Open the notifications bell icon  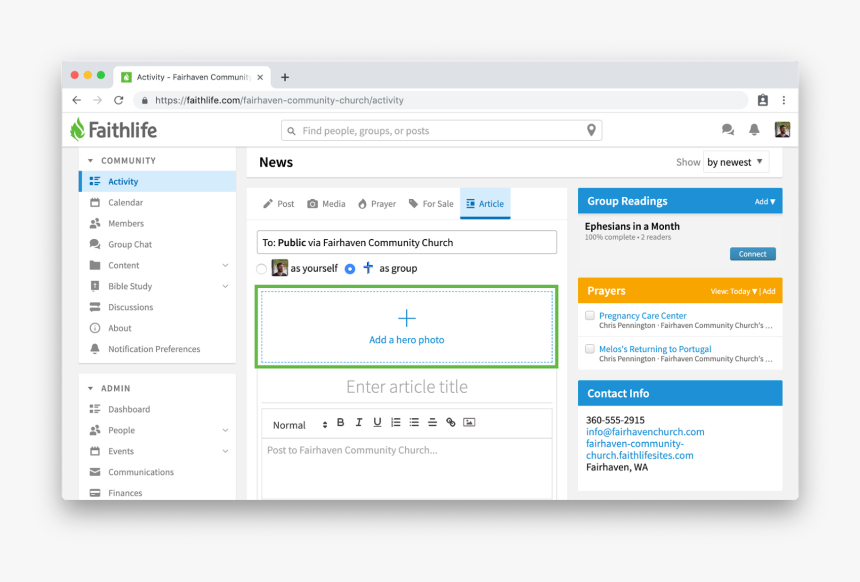point(754,130)
